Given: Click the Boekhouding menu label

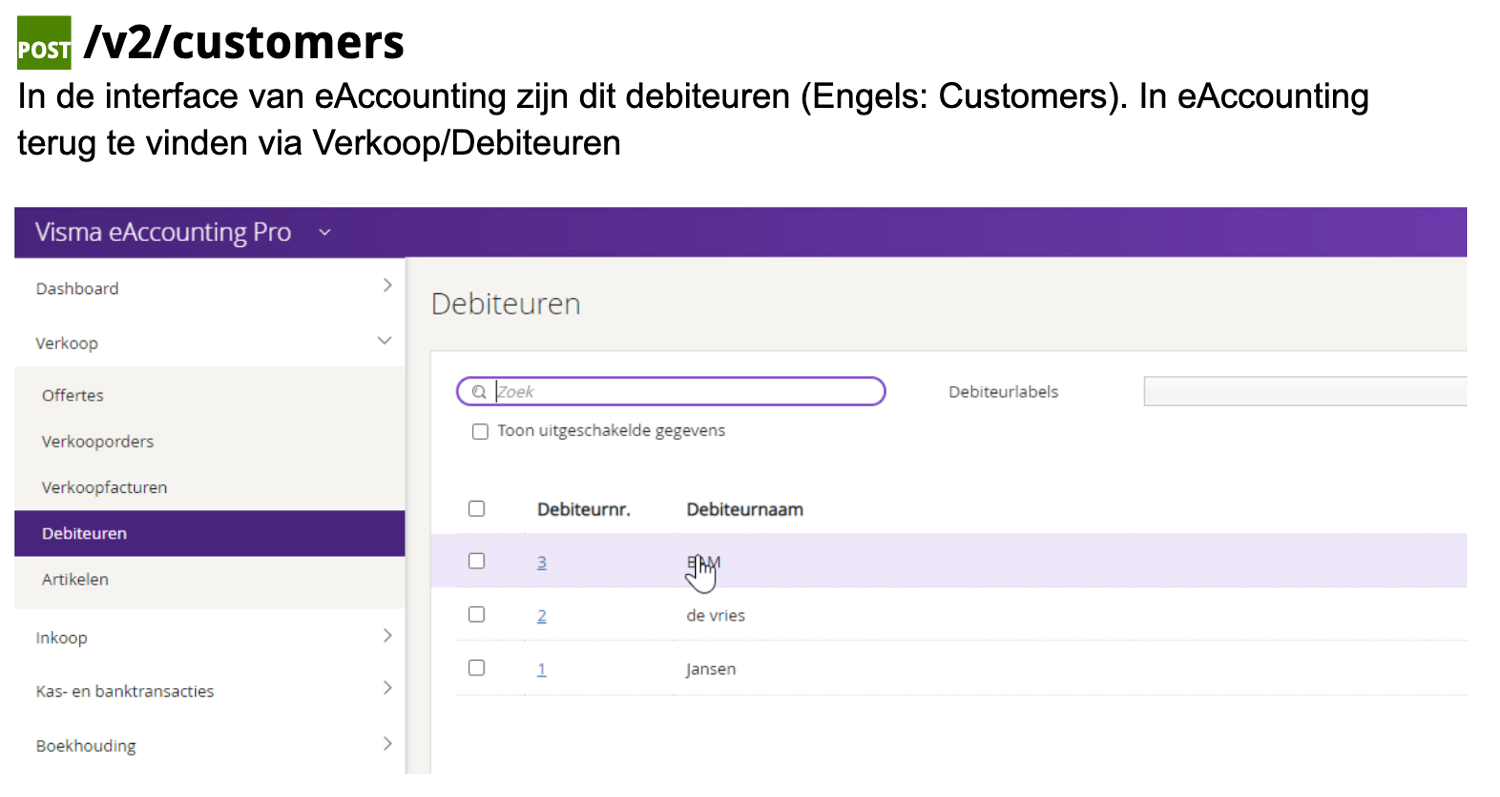Looking at the screenshot, I should click(x=86, y=746).
